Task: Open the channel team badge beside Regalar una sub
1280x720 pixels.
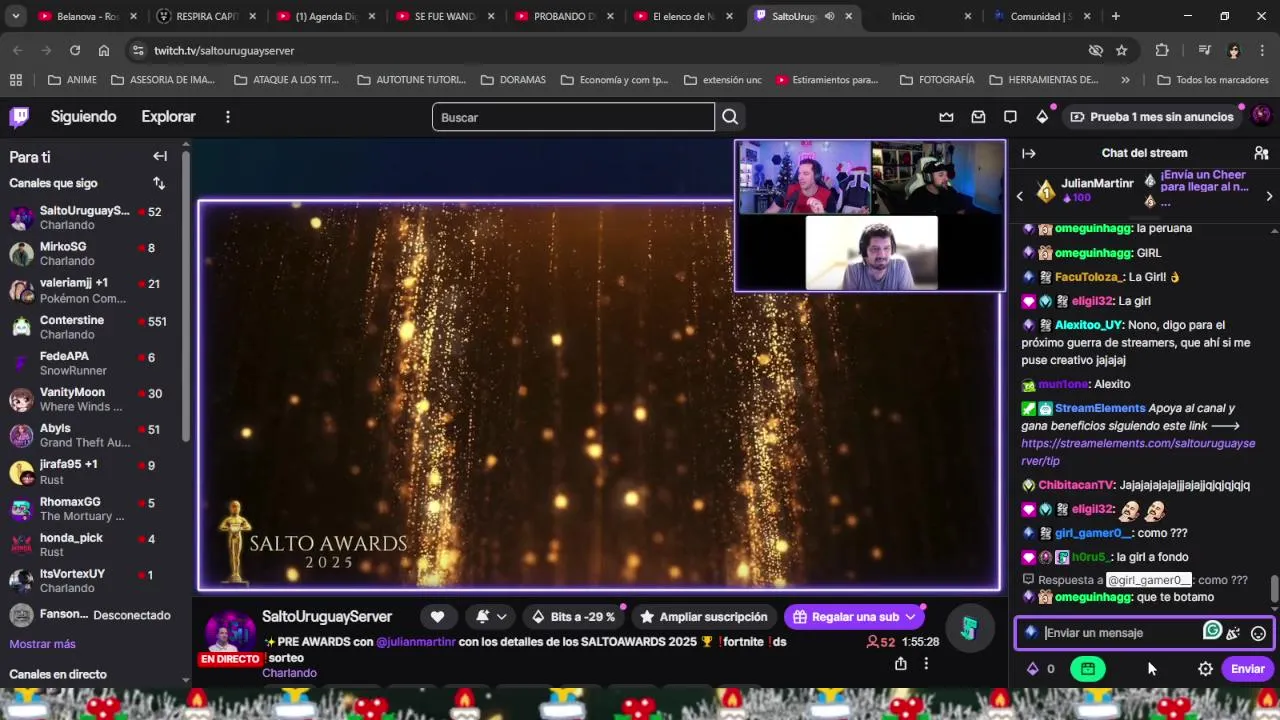Action: point(969,627)
